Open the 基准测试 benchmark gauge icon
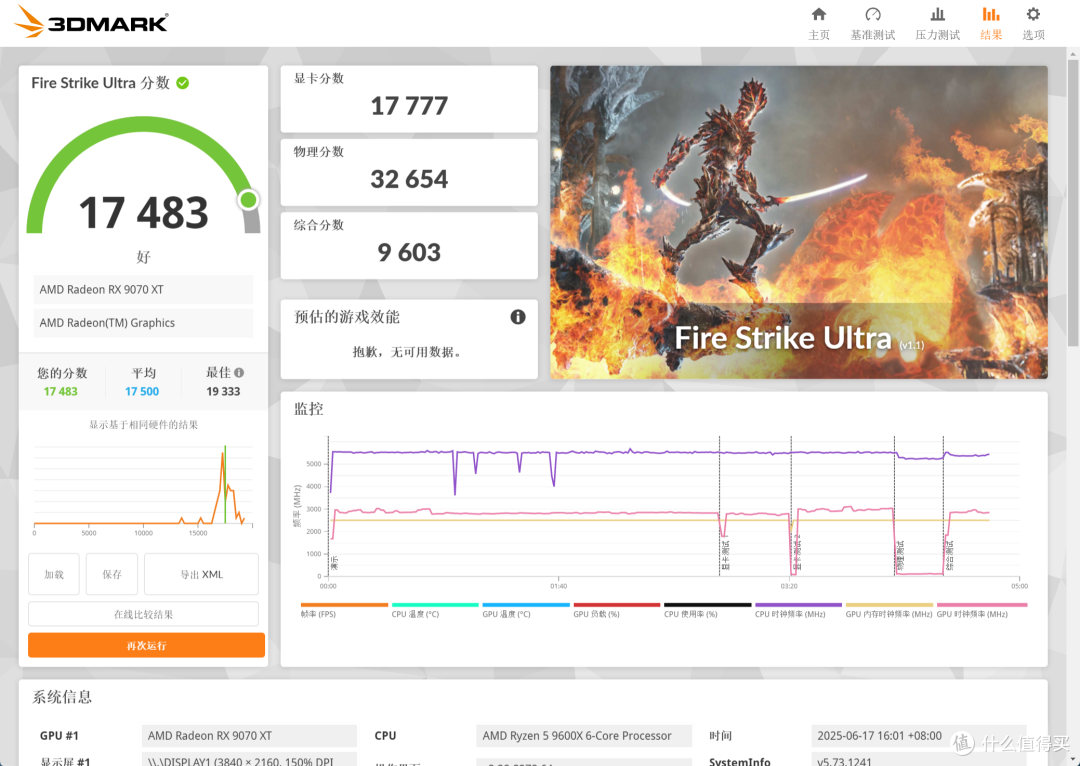This screenshot has width=1080, height=766. coord(873,14)
